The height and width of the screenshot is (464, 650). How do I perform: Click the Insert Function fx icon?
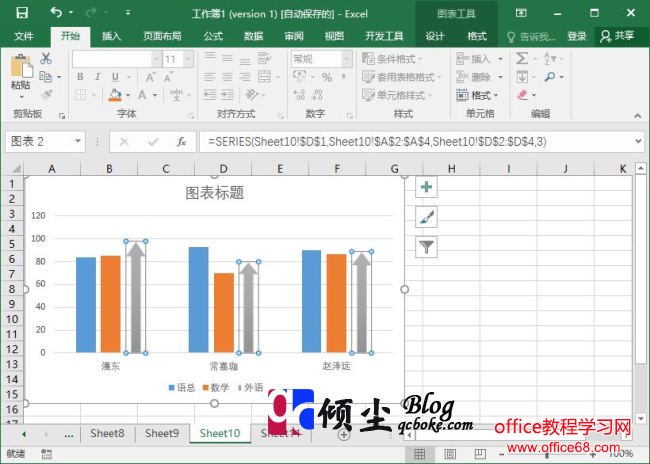click(x=181, y=142)
